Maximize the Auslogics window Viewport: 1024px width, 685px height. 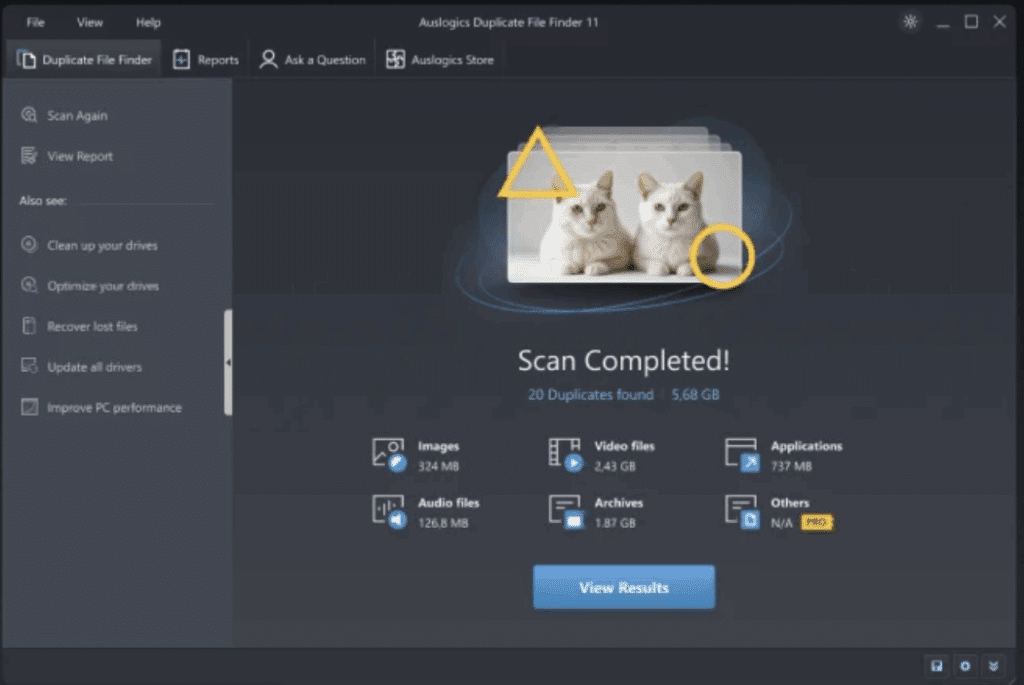pos(971,22)
